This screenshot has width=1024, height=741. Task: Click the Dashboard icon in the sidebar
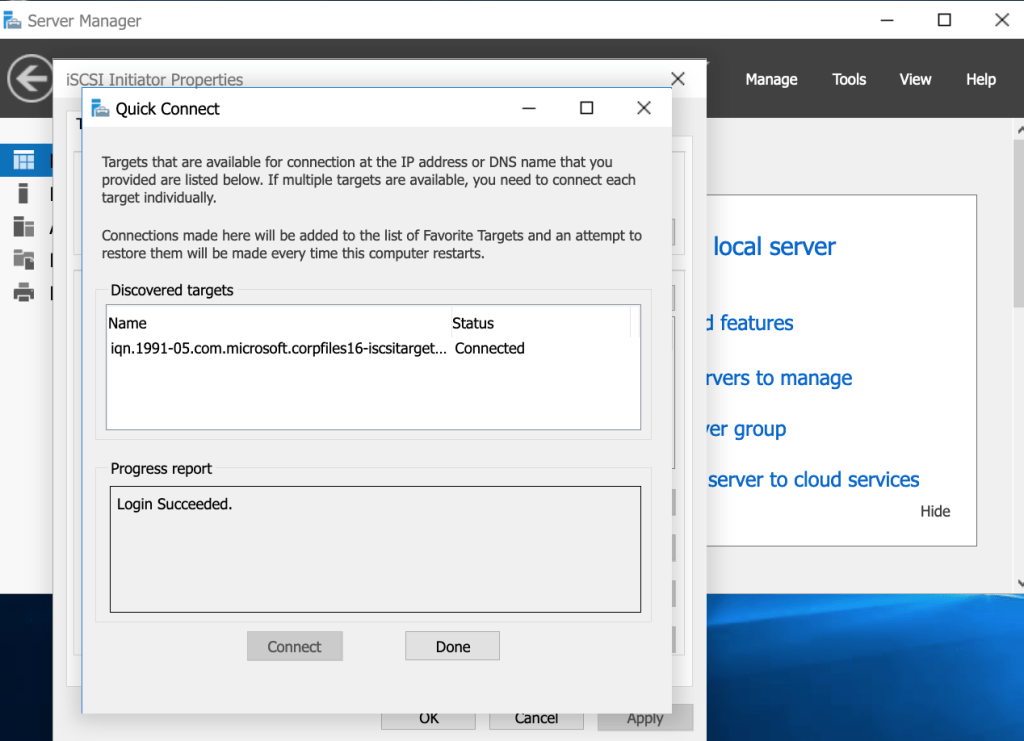pyautogui.click(x=24, y=160)
